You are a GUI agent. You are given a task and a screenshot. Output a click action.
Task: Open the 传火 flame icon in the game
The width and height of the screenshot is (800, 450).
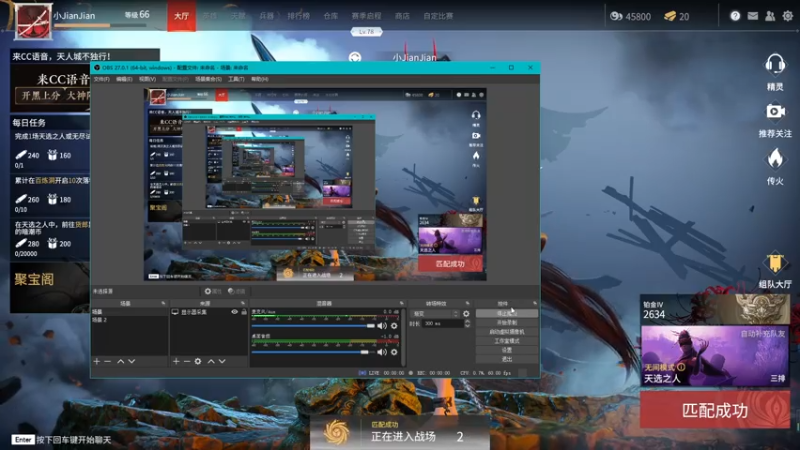click(775, 159)
